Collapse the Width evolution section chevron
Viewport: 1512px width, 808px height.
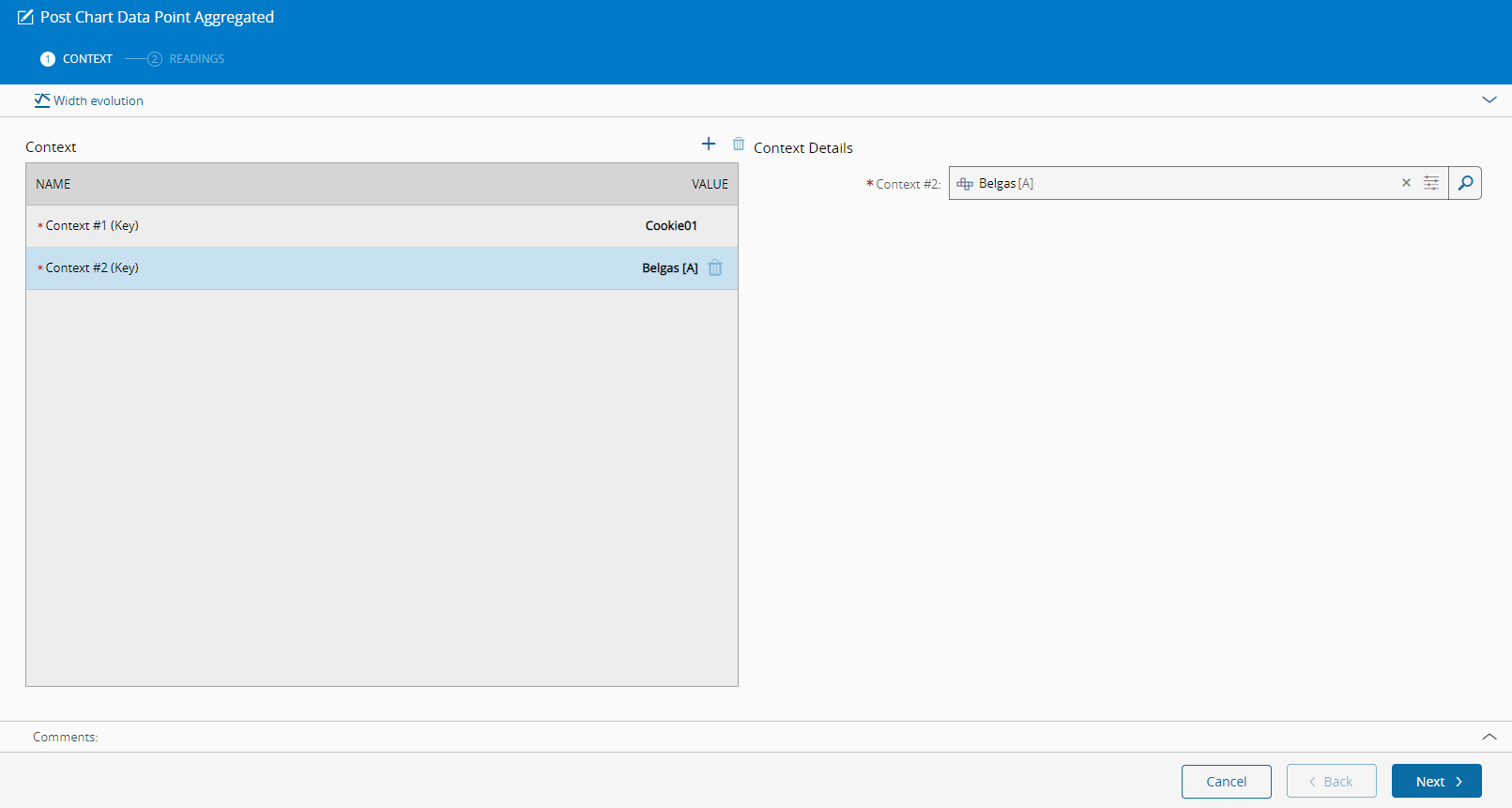pyautogui.click(x=1489, y=99)
